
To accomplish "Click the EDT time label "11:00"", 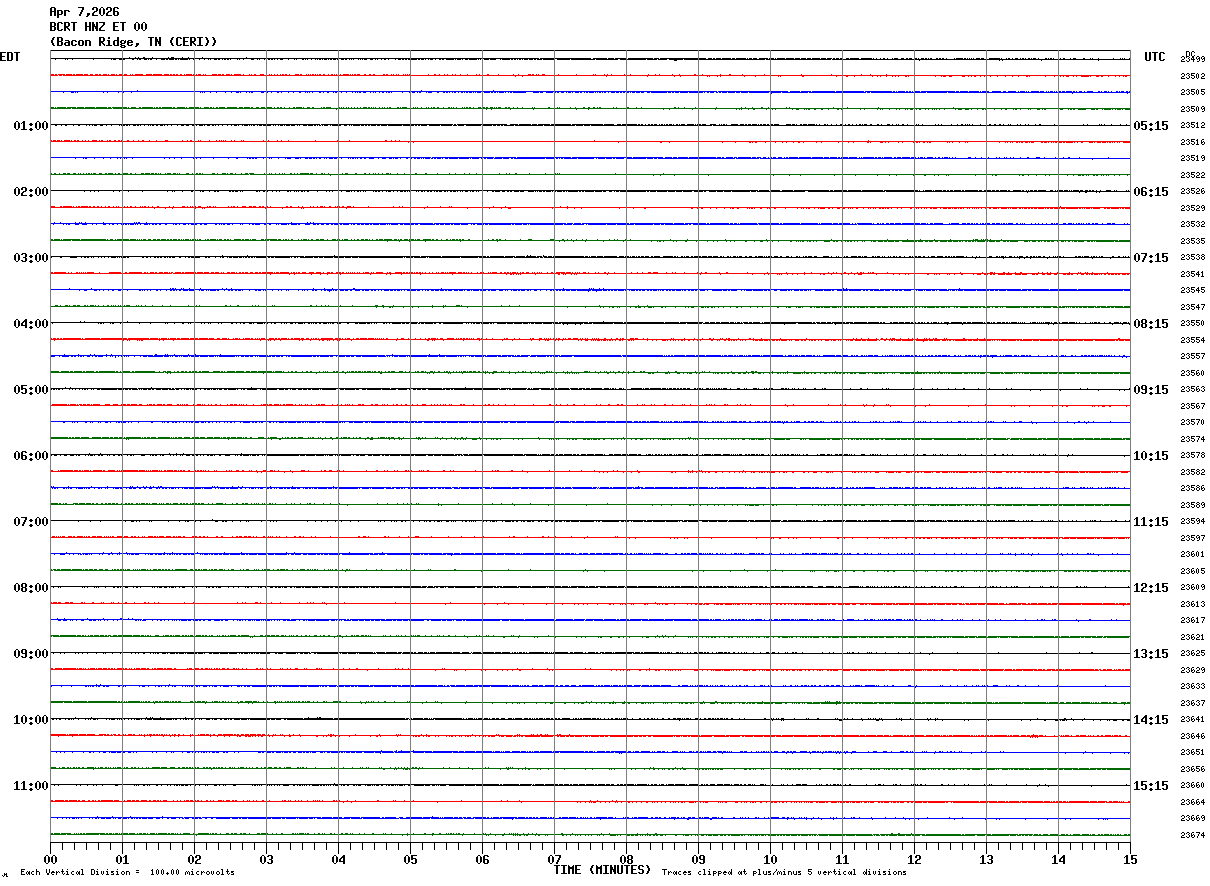I will [x=31, y=786].
